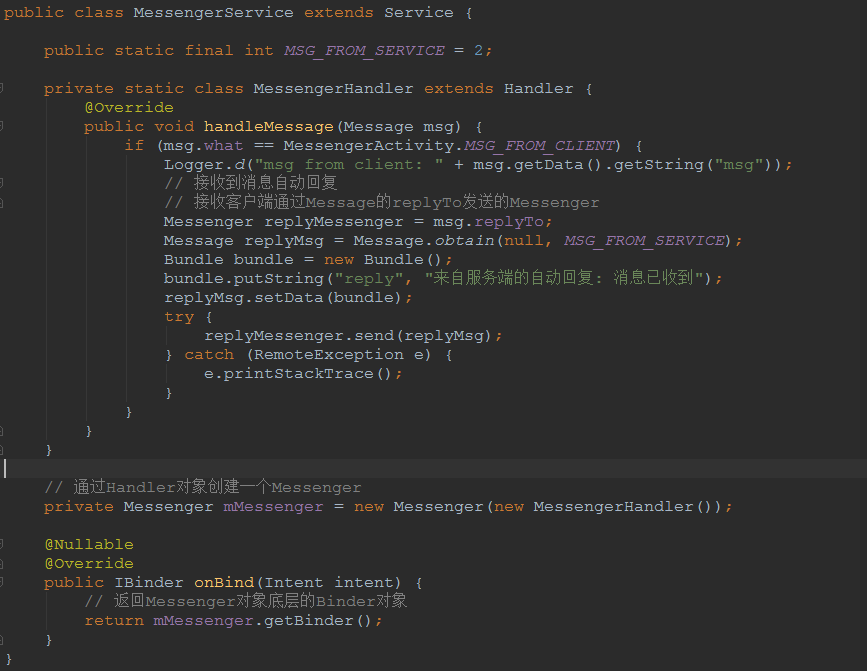Click the string "msg from client: "

348,165
